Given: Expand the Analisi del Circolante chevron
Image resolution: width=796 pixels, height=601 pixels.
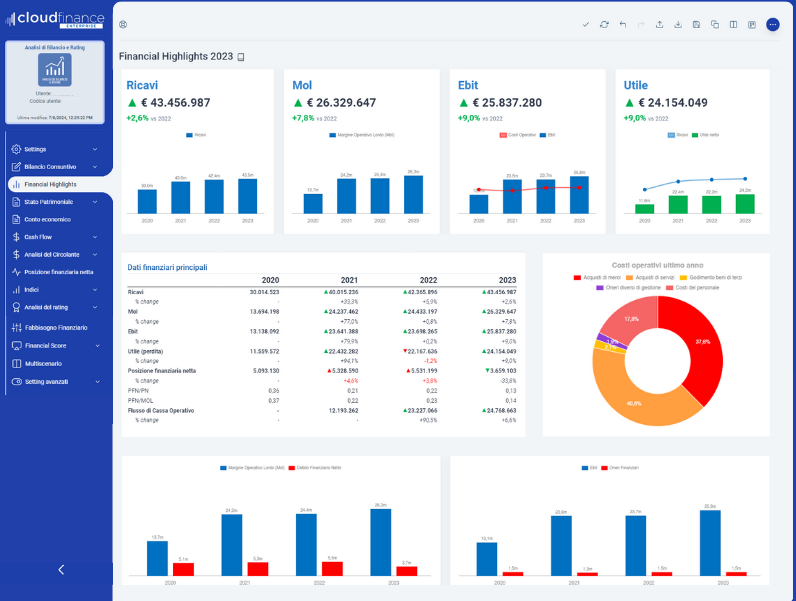Looking at the screenshot, I should (x=95, y=254).
